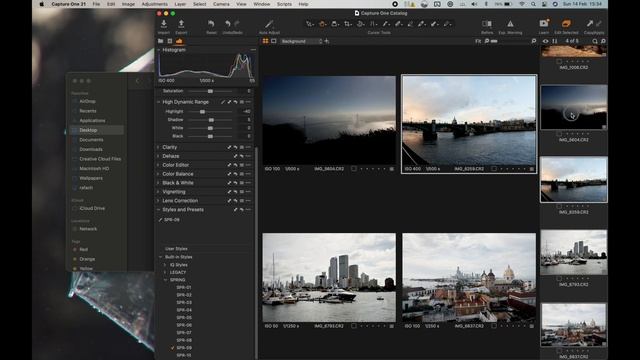Select the IMG_0604.CR2 viewer image
Screen dimensions: 640x360
click(x=329, y=120)
